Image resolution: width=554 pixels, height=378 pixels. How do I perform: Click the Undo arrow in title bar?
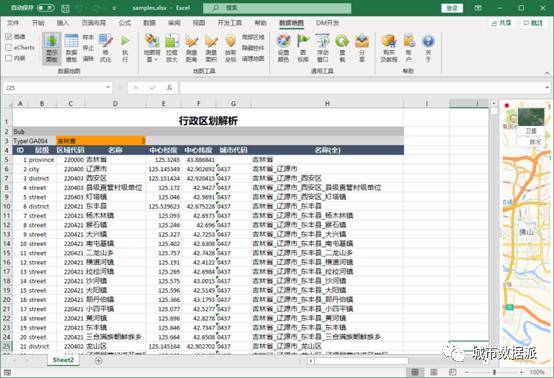(x=79, y=8)
